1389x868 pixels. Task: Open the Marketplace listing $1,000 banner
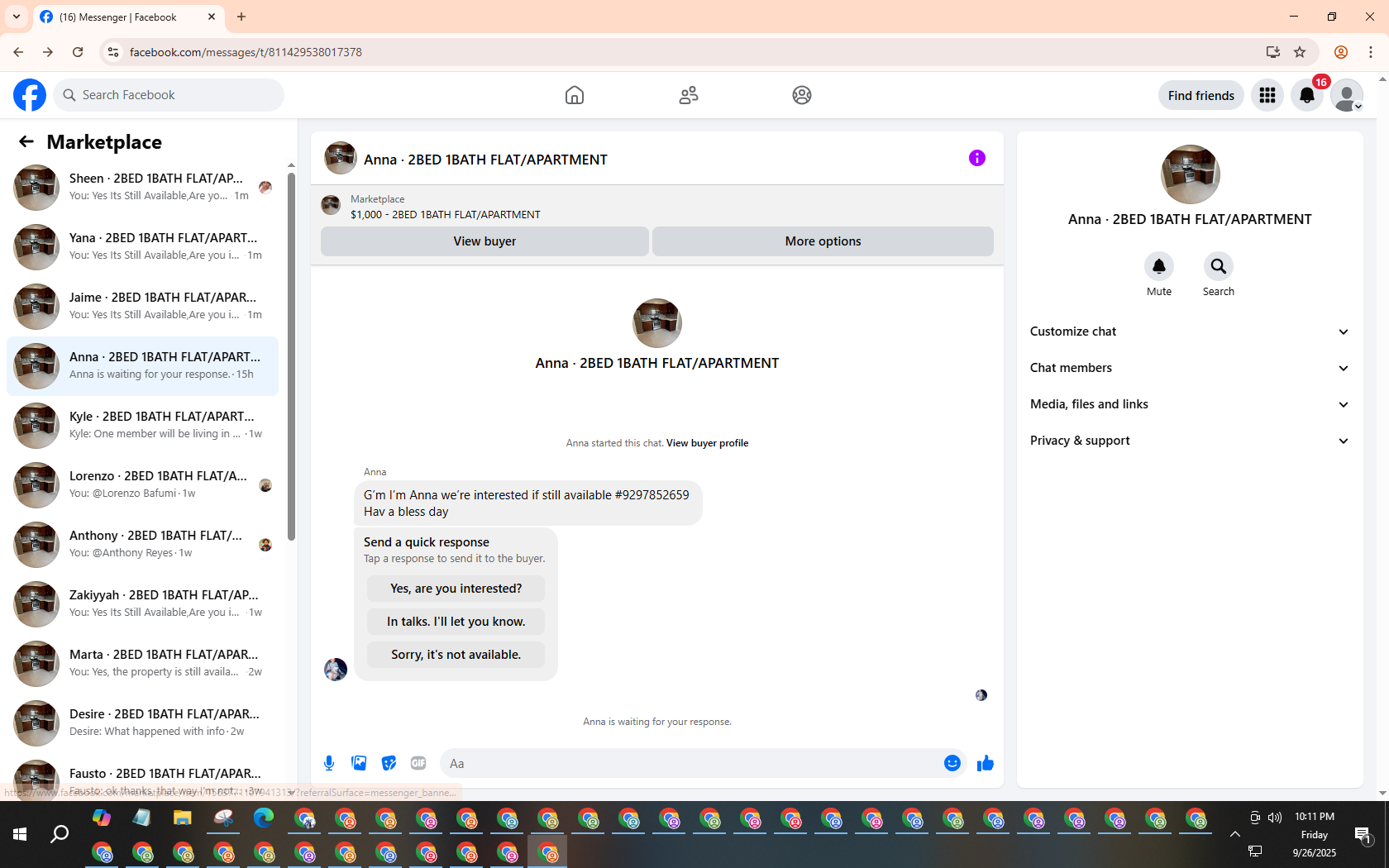click(657, 207)
